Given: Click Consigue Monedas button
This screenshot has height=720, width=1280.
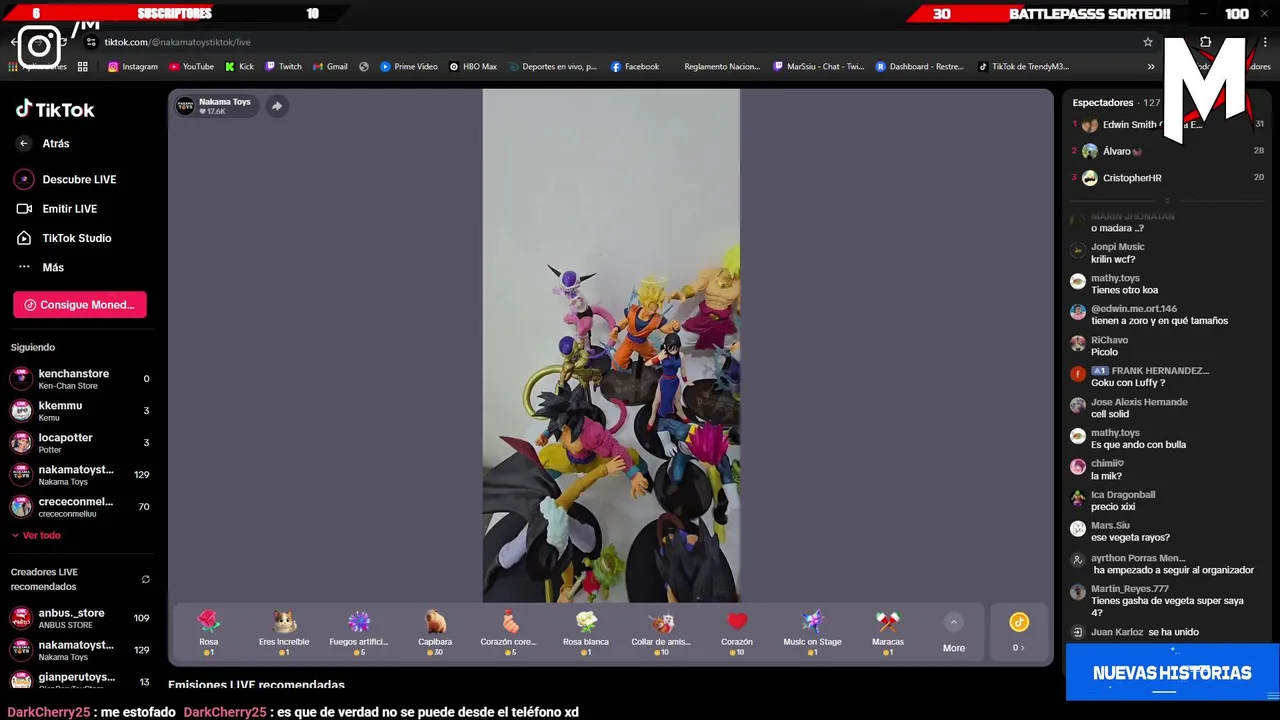Looking at the screenshot, I should [x=80, y=305].
